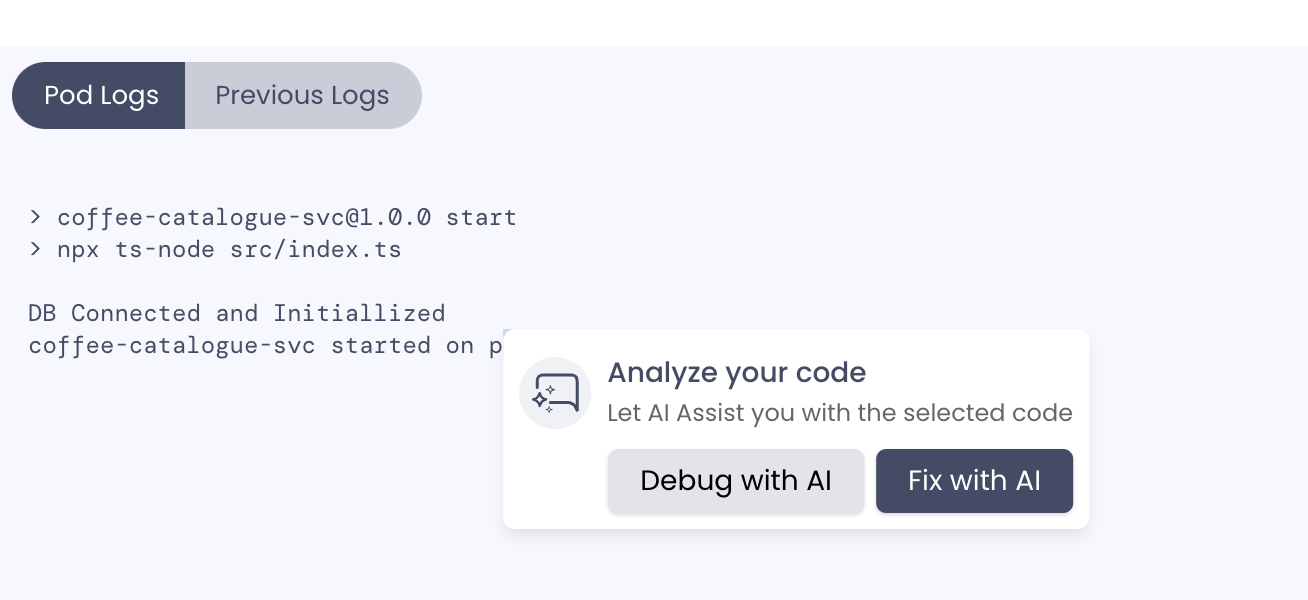Viewport: 1308px width, 600px height.
Task: Switch to the Pod Logs tab
Action: [x=99, y=96]
